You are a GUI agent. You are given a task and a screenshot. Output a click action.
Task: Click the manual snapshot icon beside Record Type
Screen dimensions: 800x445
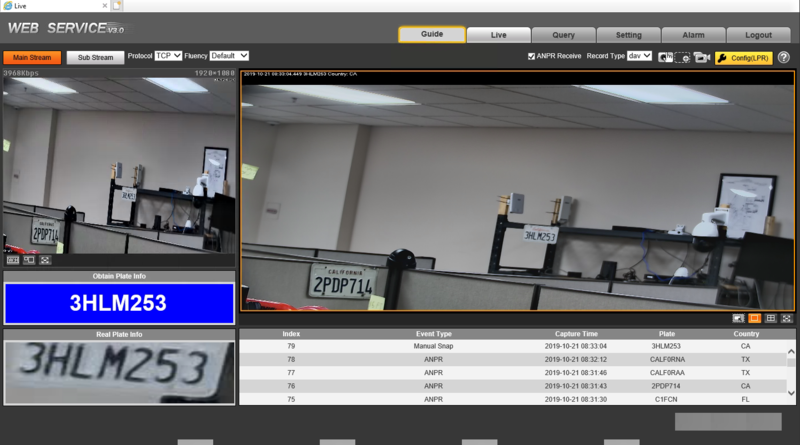(665, 58)
